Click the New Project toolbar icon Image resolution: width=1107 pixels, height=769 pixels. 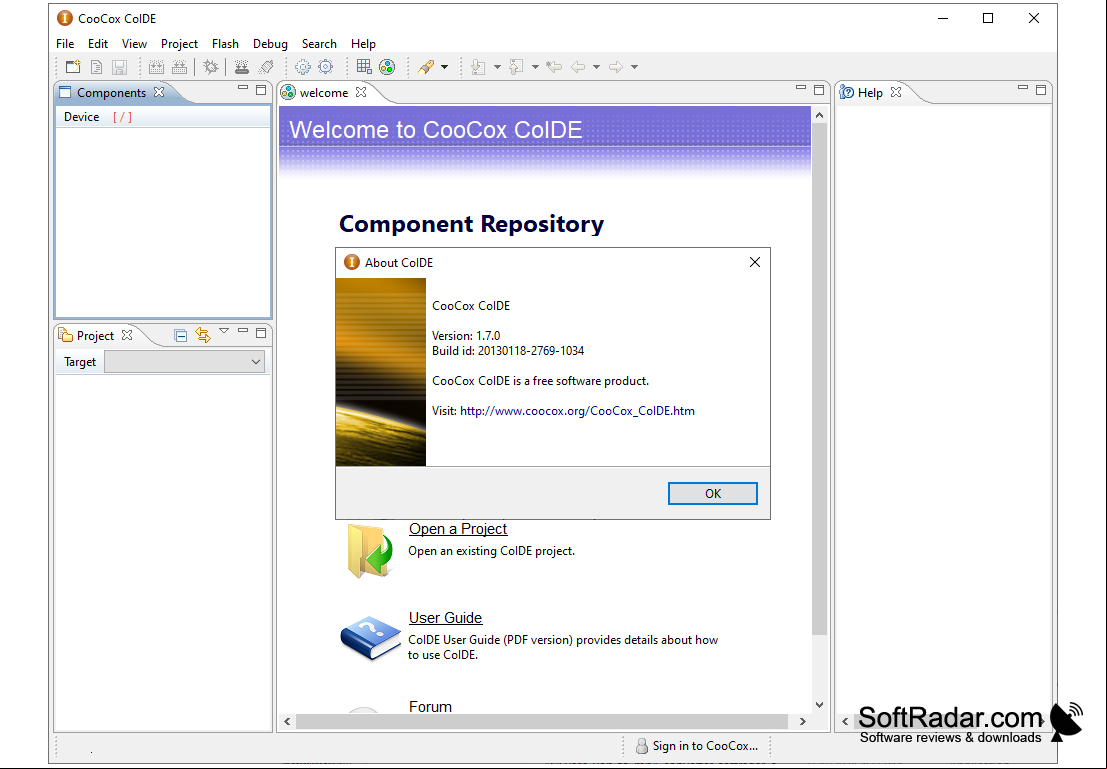point(73,67)
